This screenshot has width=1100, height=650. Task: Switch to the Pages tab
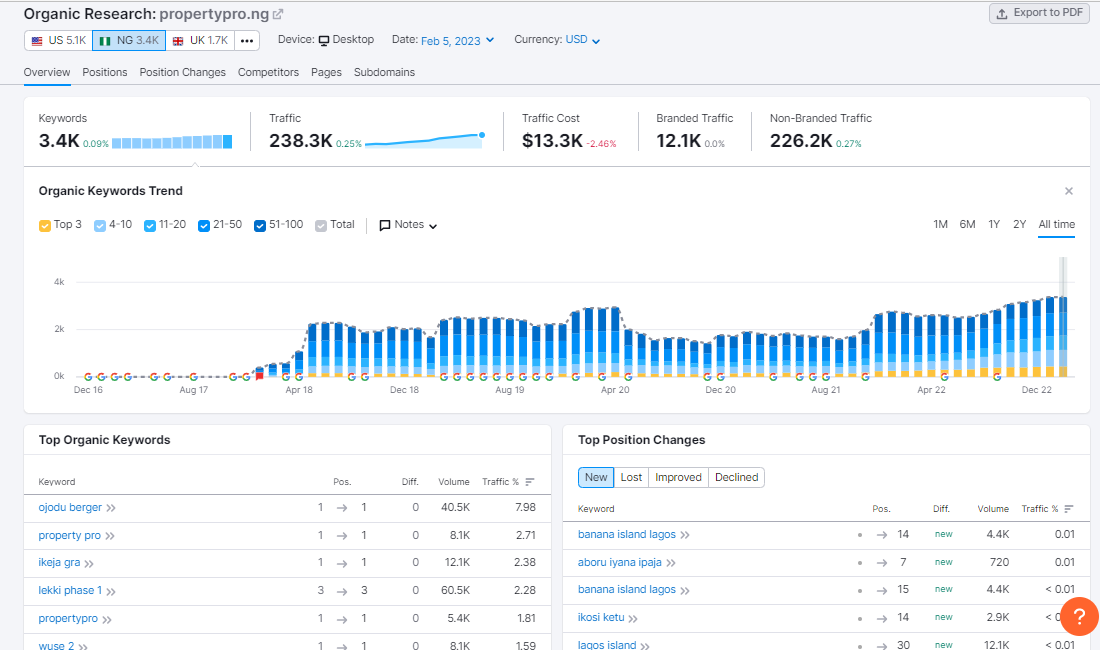pyautogui.click(x=326, y=72)
